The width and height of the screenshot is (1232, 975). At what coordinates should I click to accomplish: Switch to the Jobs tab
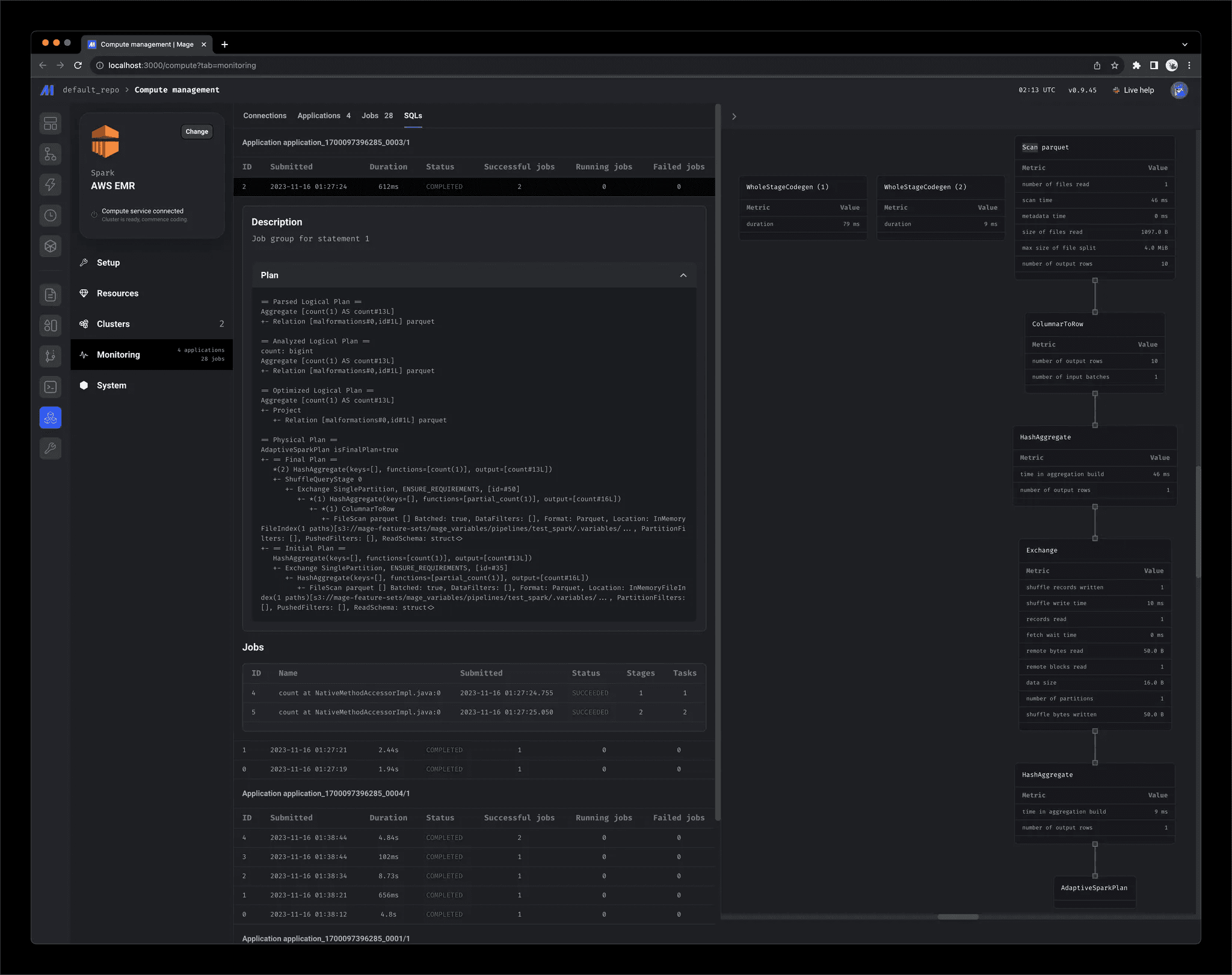[x=377, y=115]
